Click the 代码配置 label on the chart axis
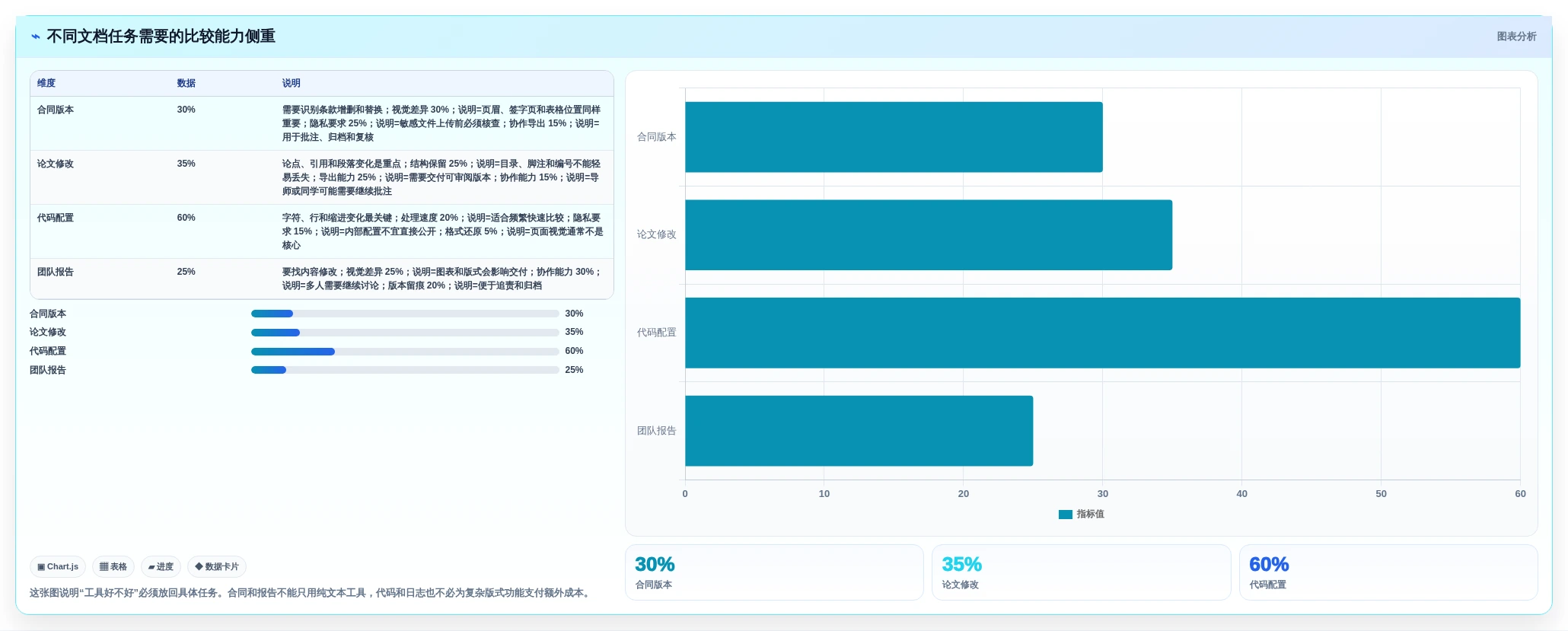The width and height of the screenshot is (1568, 631). [x=656, y=333]
